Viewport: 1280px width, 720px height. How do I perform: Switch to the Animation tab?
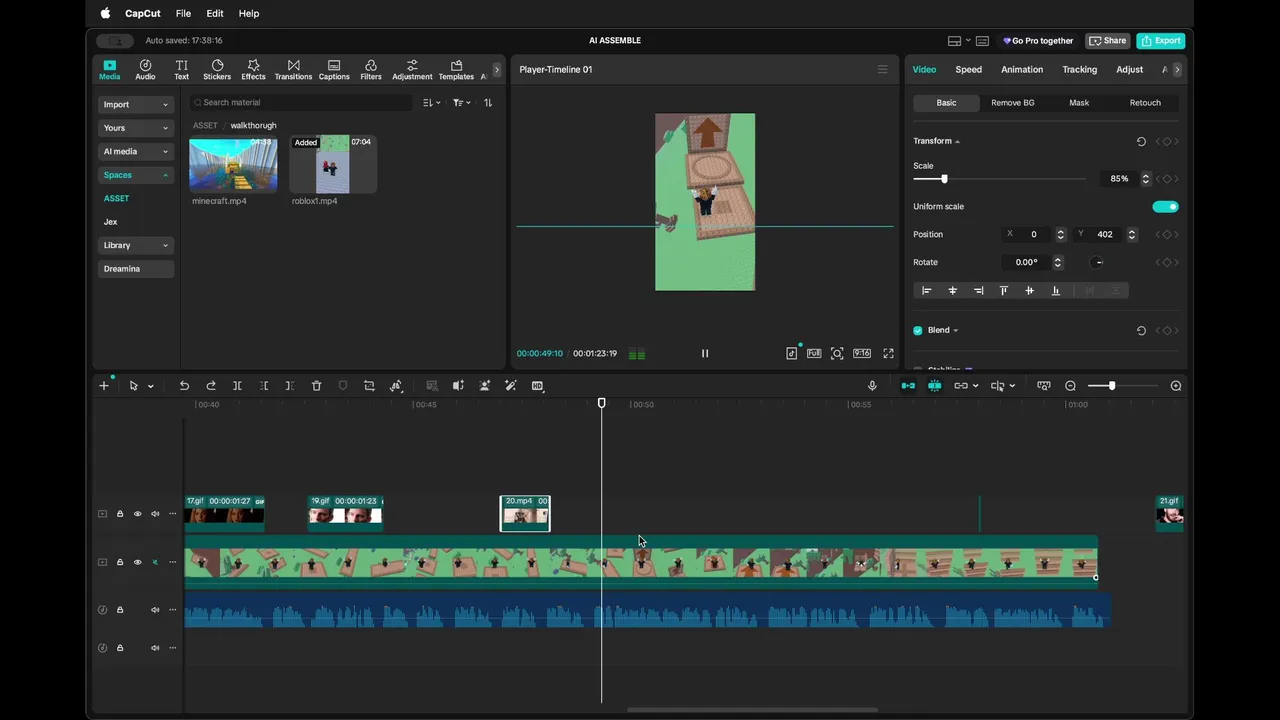(x=1022, y=70)
